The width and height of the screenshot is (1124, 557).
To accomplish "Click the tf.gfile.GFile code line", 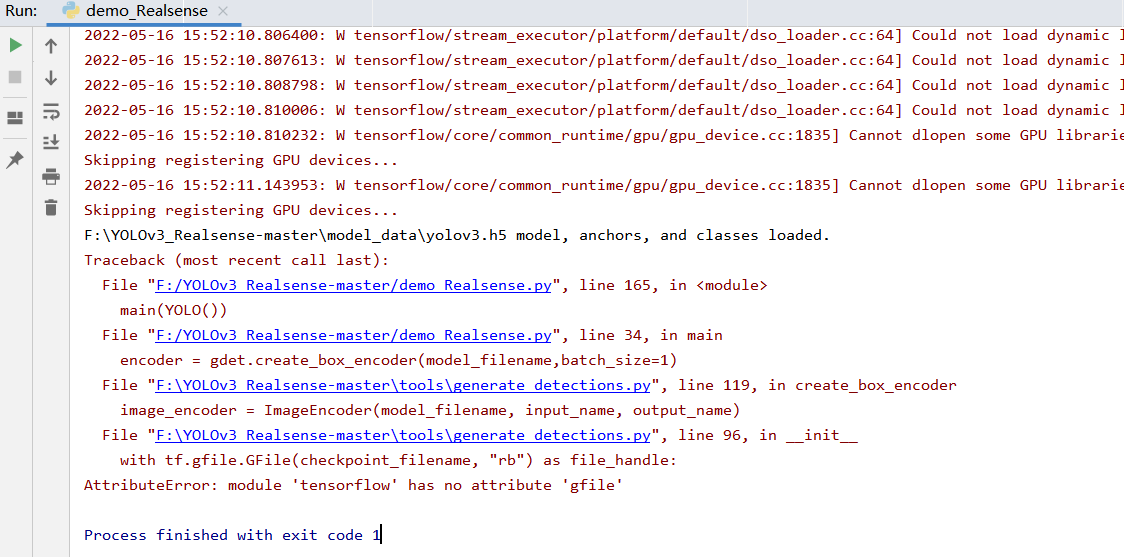I will pyautogui.click(x=398, y=460).
